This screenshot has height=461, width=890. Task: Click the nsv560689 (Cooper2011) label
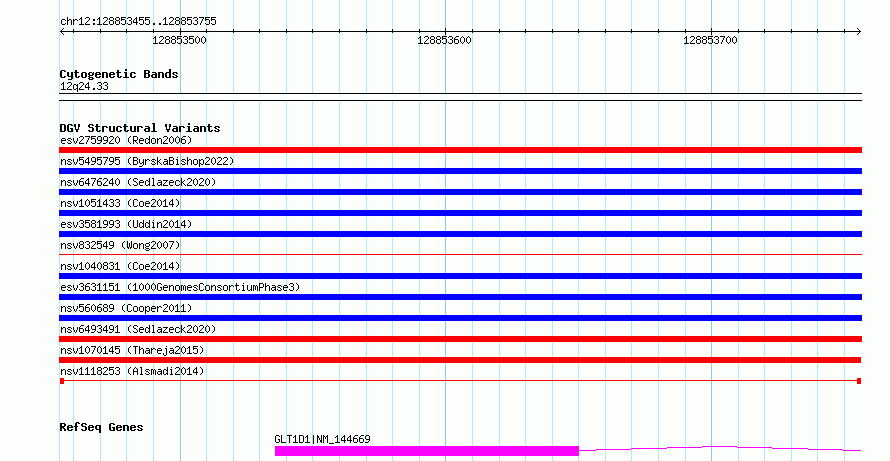126,308
